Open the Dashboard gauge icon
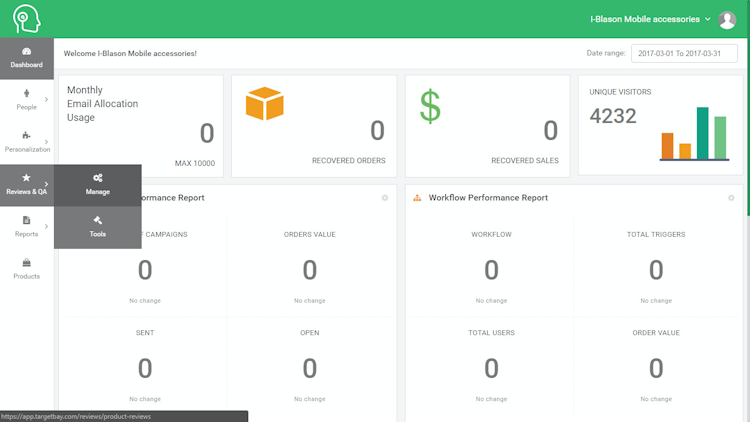 pyautogui.click(x=26, y=52)
